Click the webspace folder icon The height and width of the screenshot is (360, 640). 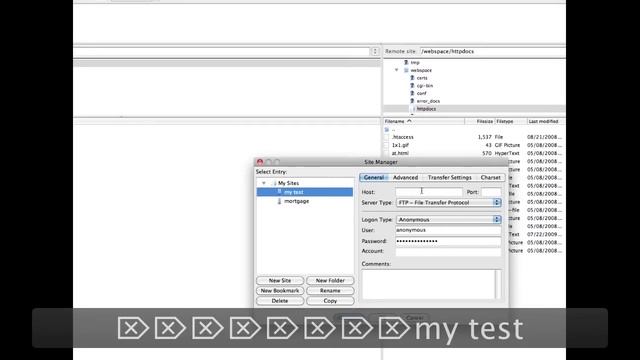(406, 70)
